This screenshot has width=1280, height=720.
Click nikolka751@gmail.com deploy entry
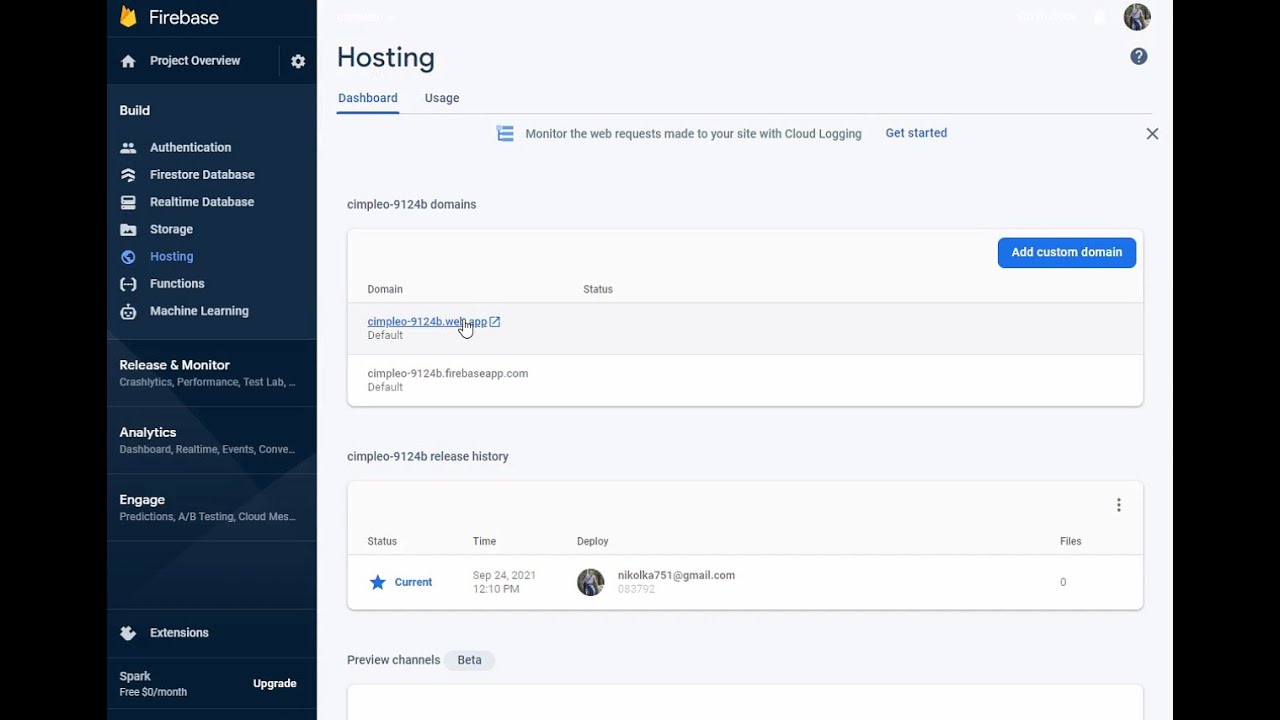[676, 576]
